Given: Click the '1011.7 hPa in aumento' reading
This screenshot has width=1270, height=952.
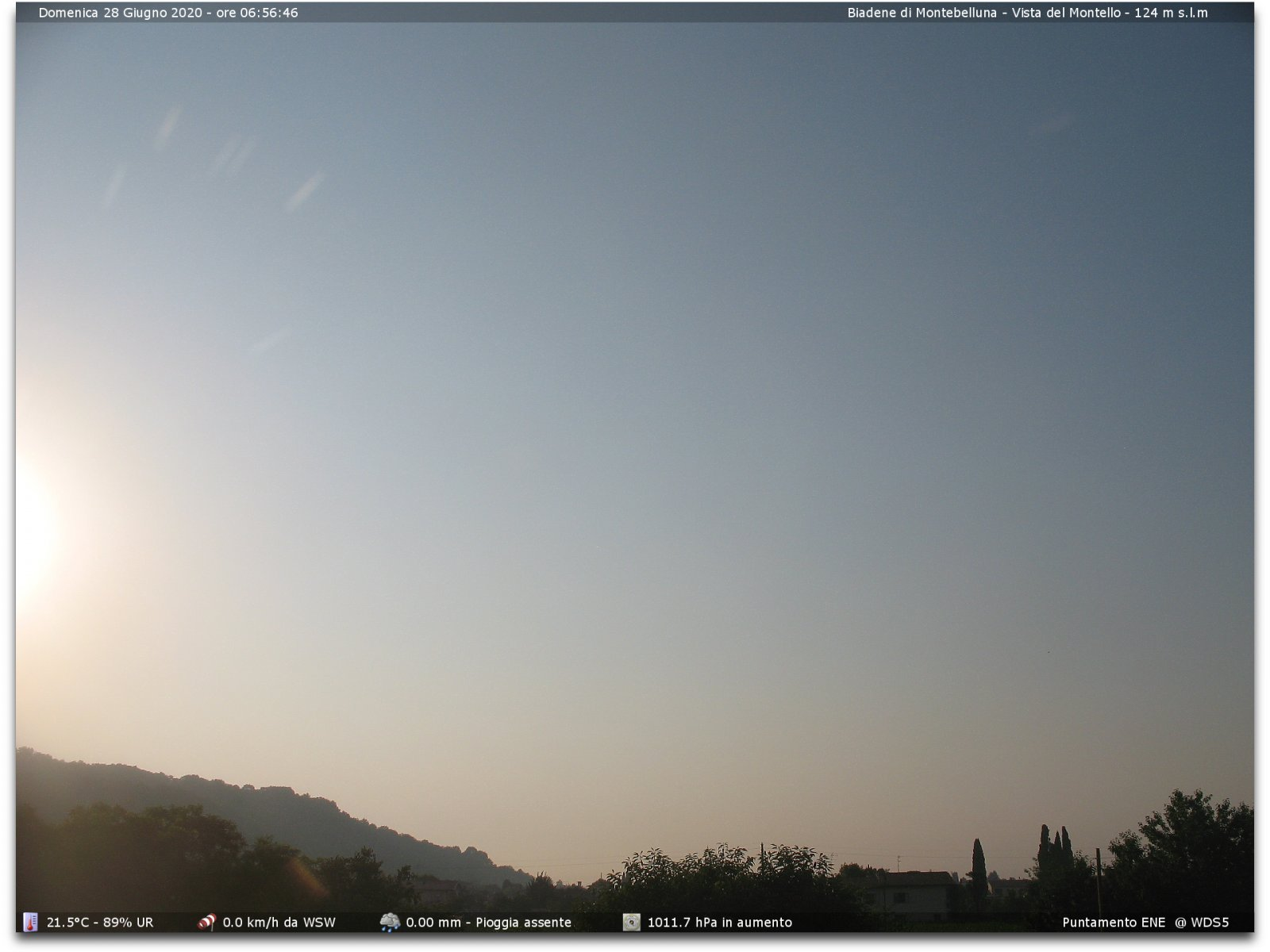Looking at the screenshot, I should [x=719, y=923].
